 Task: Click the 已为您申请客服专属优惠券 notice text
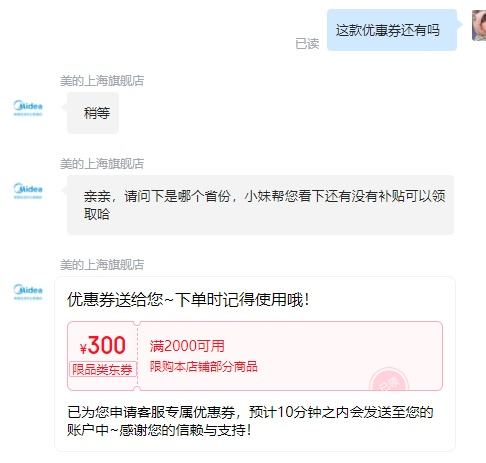[x=250, y=421]
